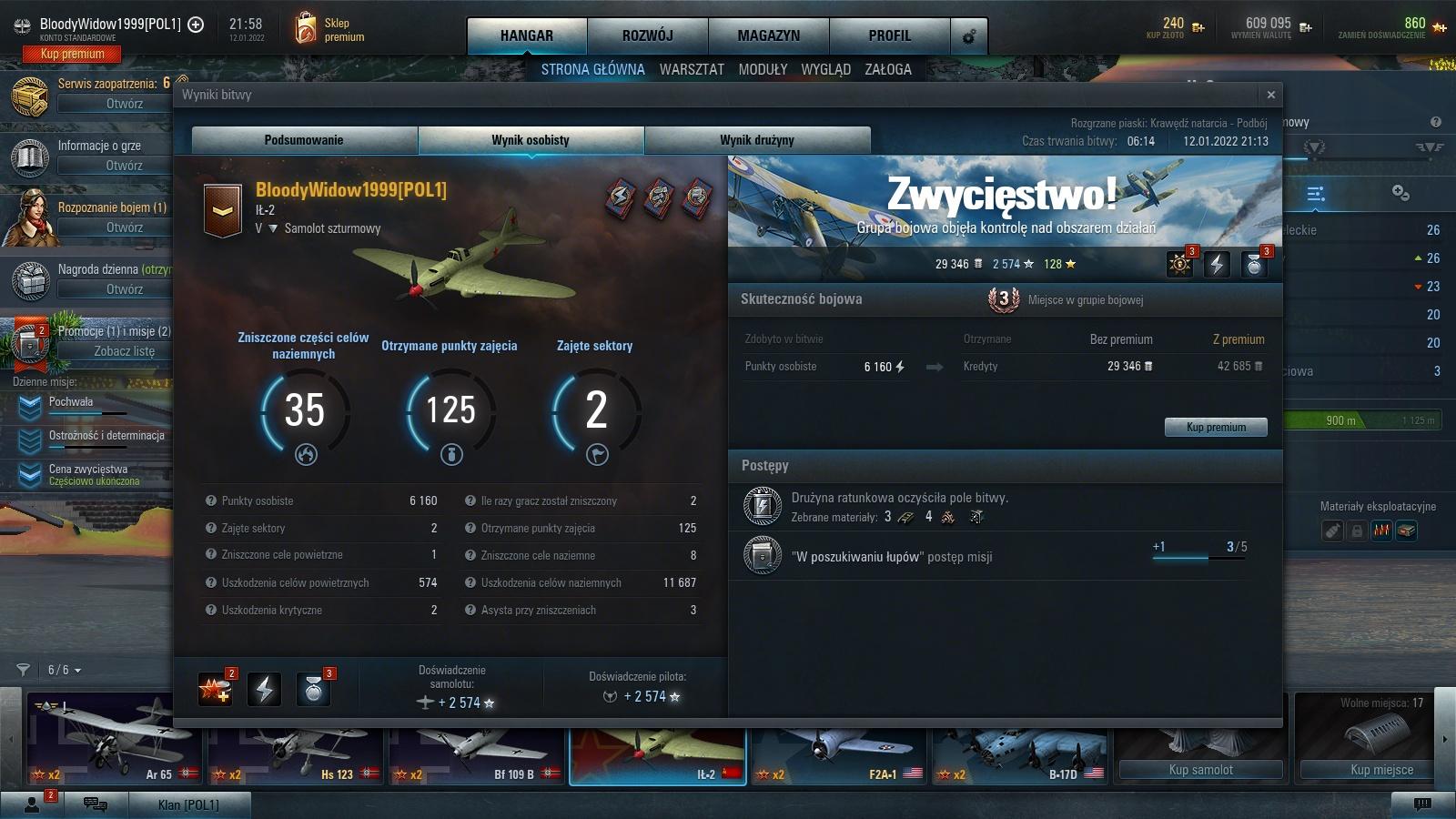Click the buy gold icon near 240
Viewport: 1456px width, 819px height.
[1198, 28]
